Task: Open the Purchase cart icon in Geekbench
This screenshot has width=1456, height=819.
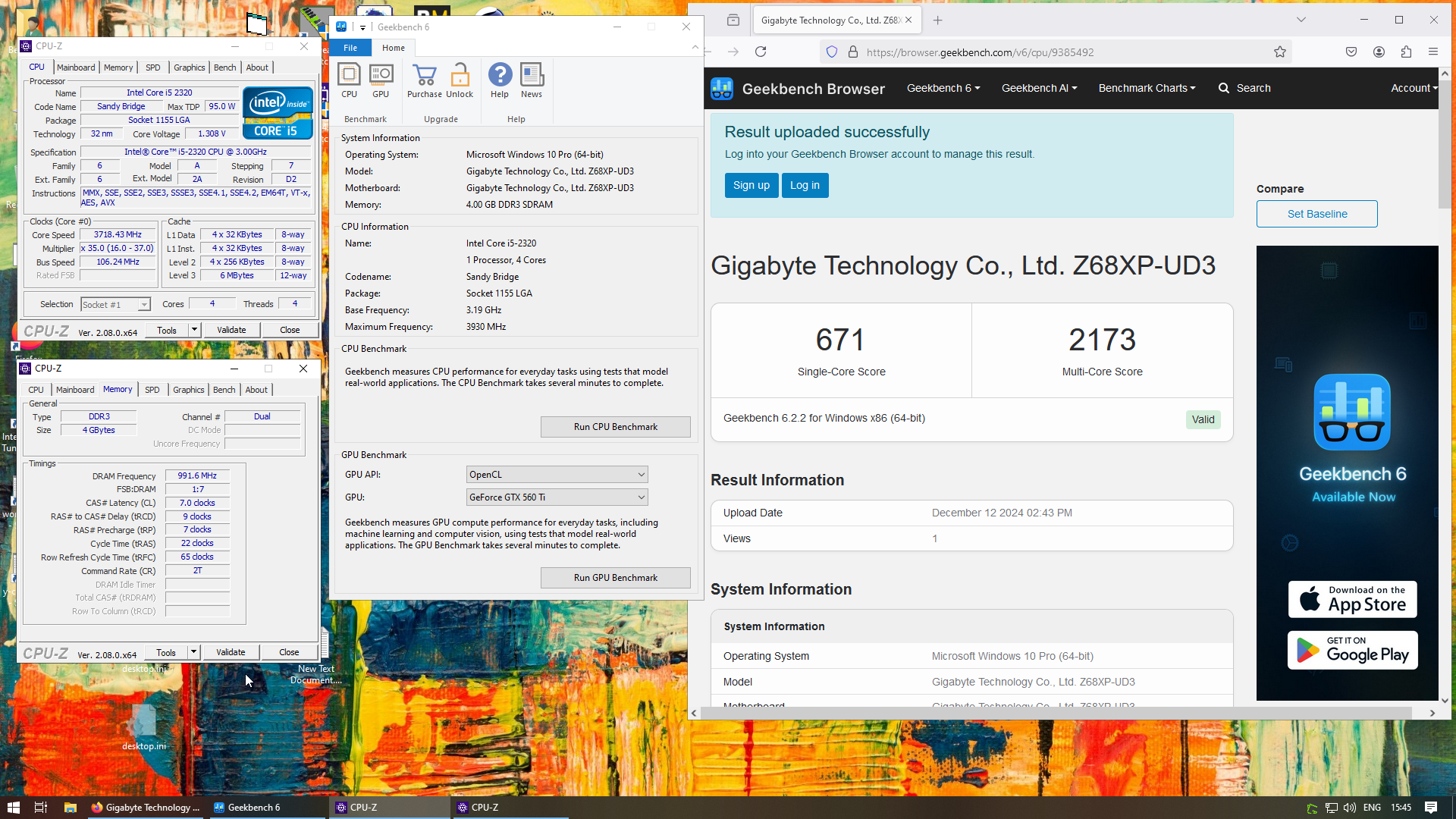Action: (x=424, y=81)
